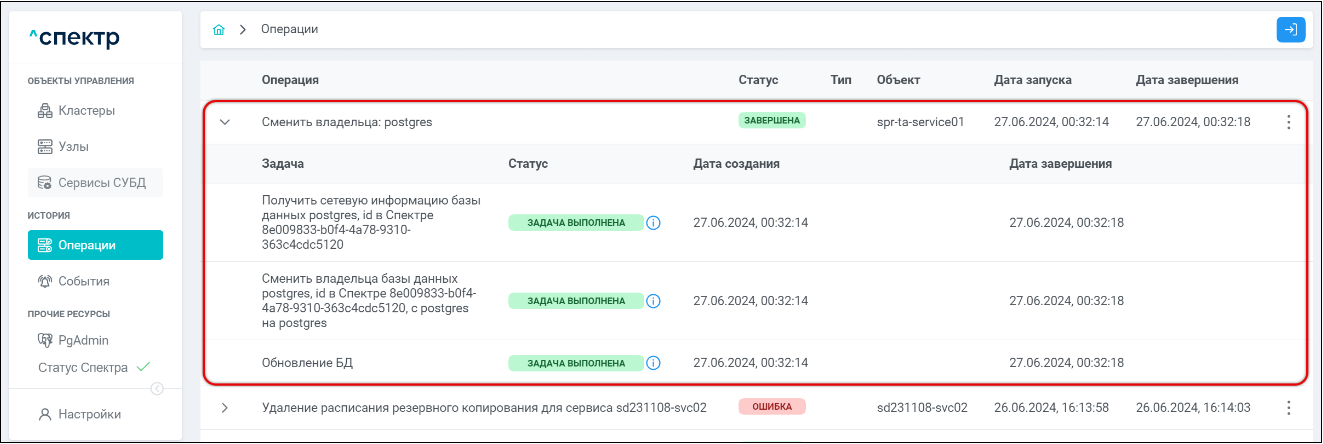Click the logout icon button
Image resolution: width=1323 pixels, height=444 pixels.
[1291, 30]
